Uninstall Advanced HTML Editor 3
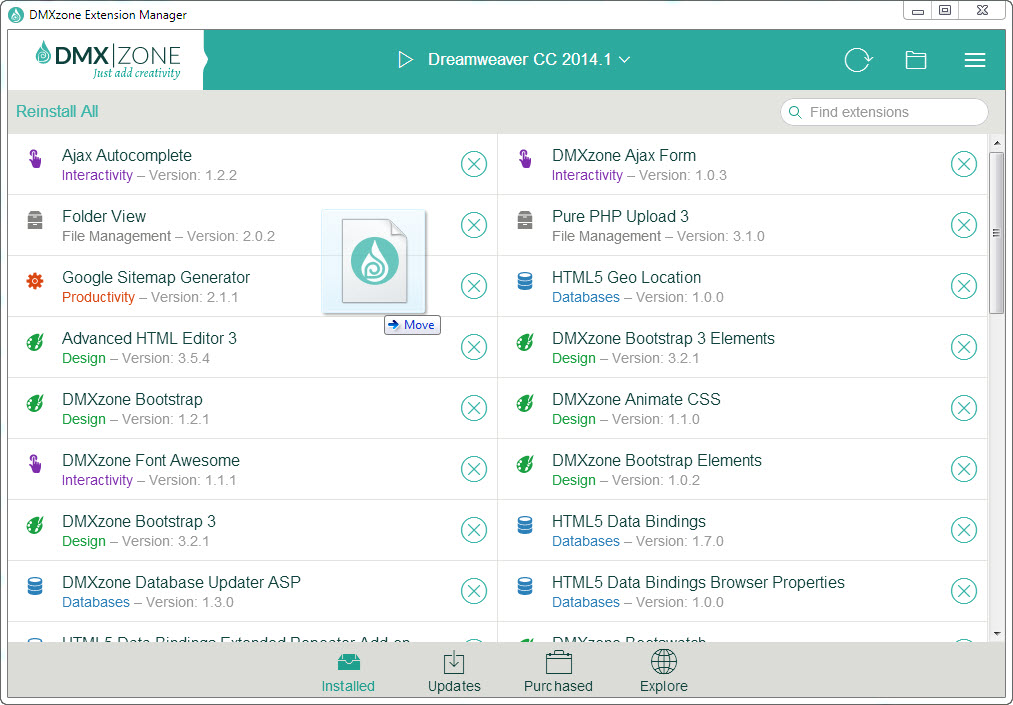The image size is (1013, 705). (x=474, y=347)
